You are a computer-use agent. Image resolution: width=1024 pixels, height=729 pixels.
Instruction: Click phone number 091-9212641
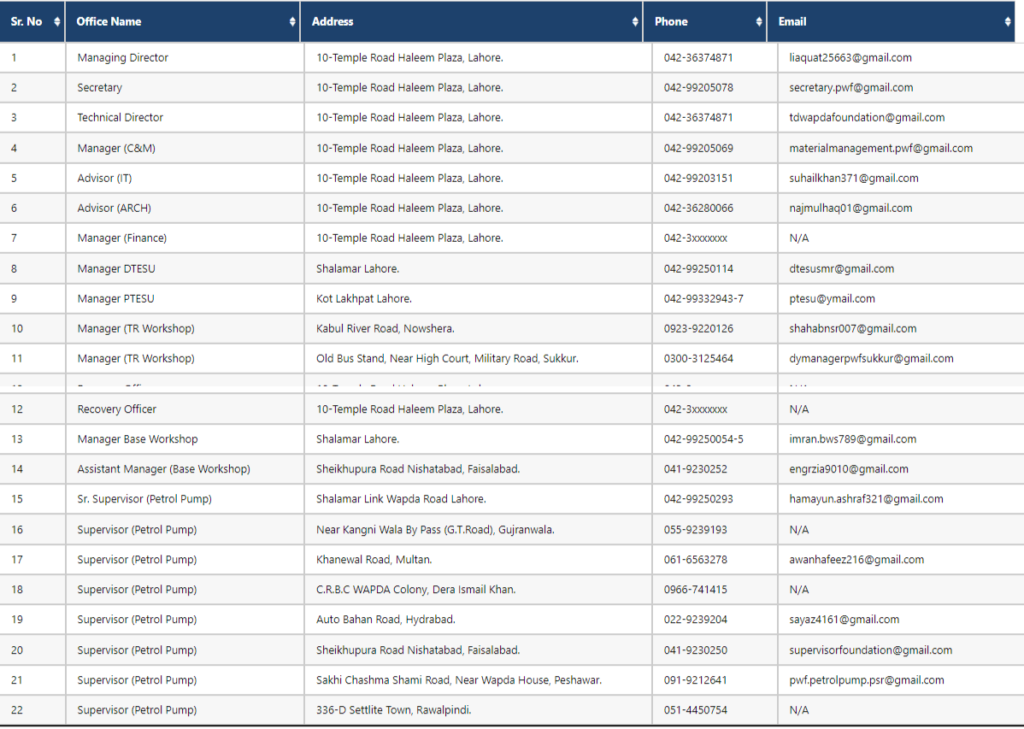click(x=696, y=681)
